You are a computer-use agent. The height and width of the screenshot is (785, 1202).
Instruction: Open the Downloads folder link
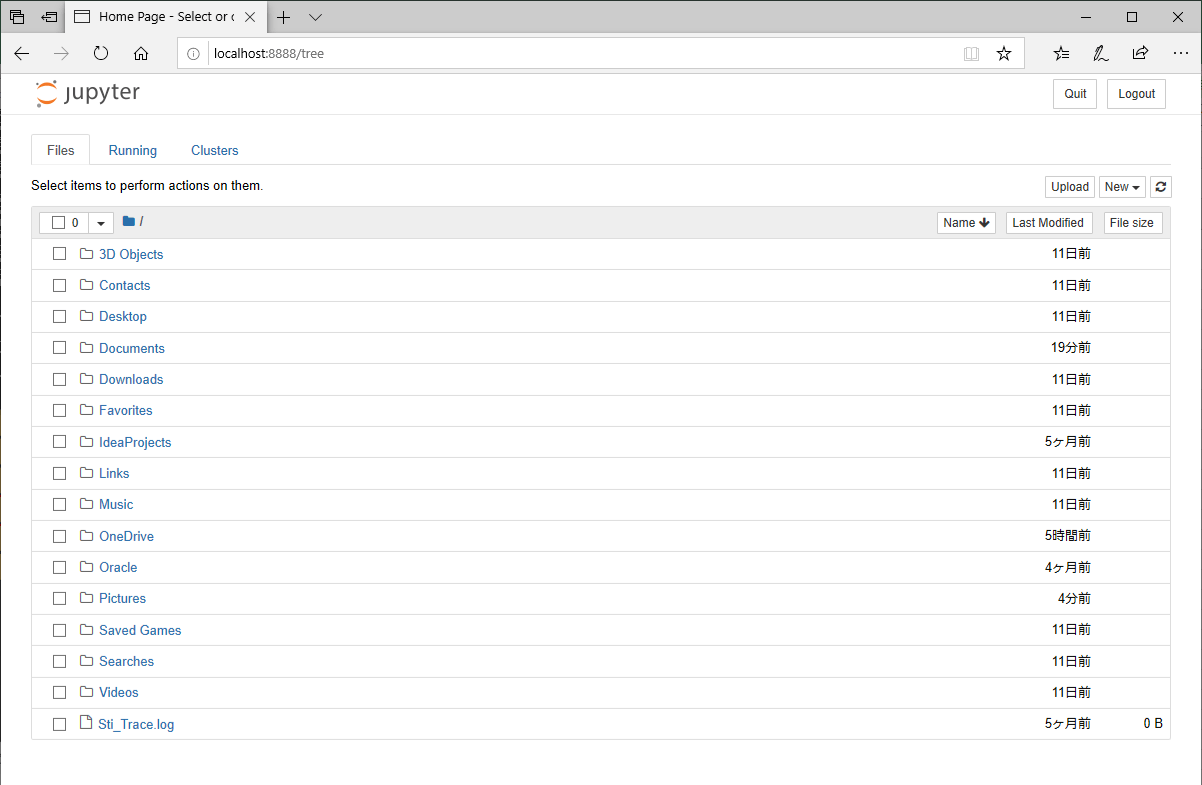131,379
